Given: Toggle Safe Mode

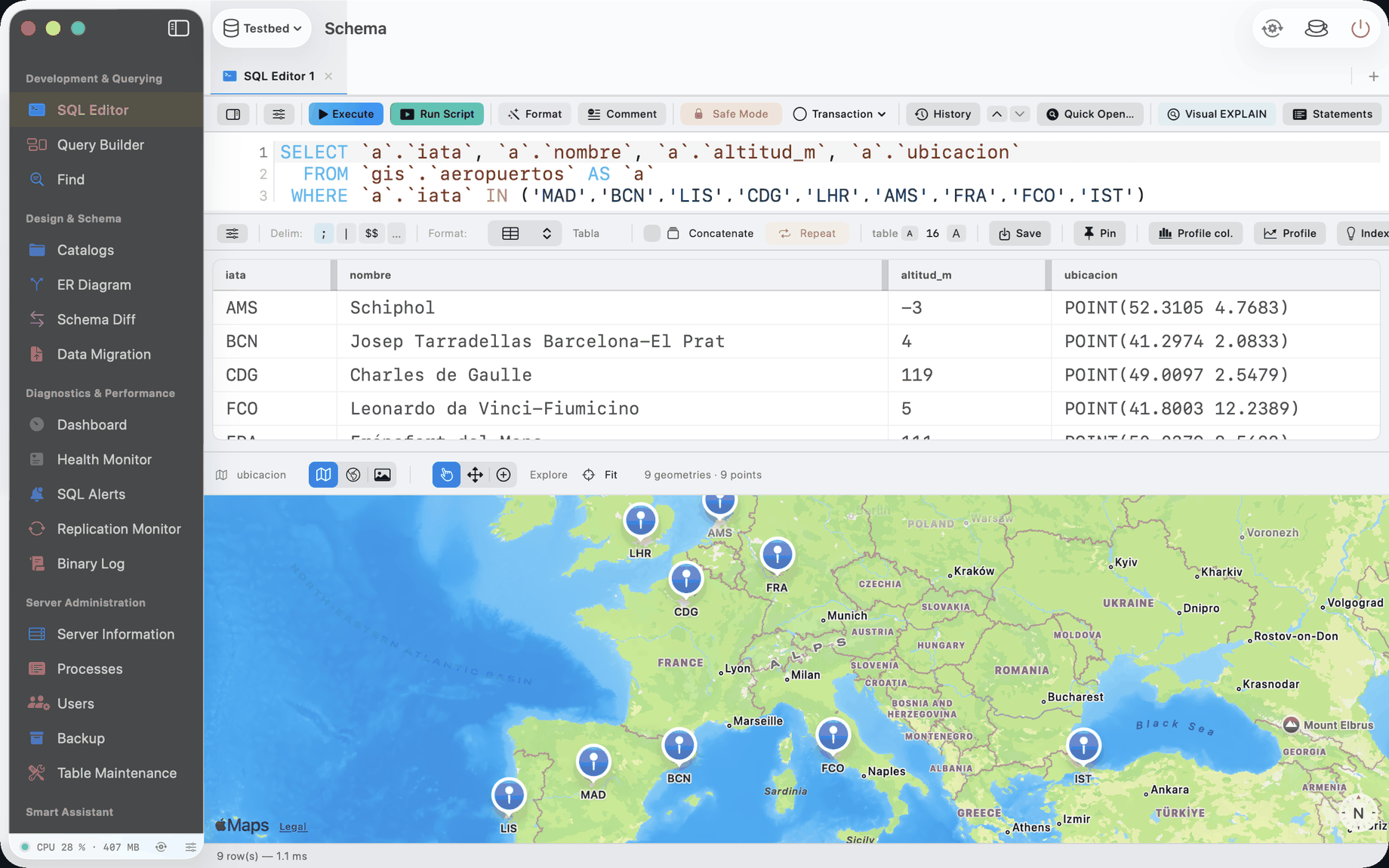Looking at the screenshot, I should pos(730,114).
